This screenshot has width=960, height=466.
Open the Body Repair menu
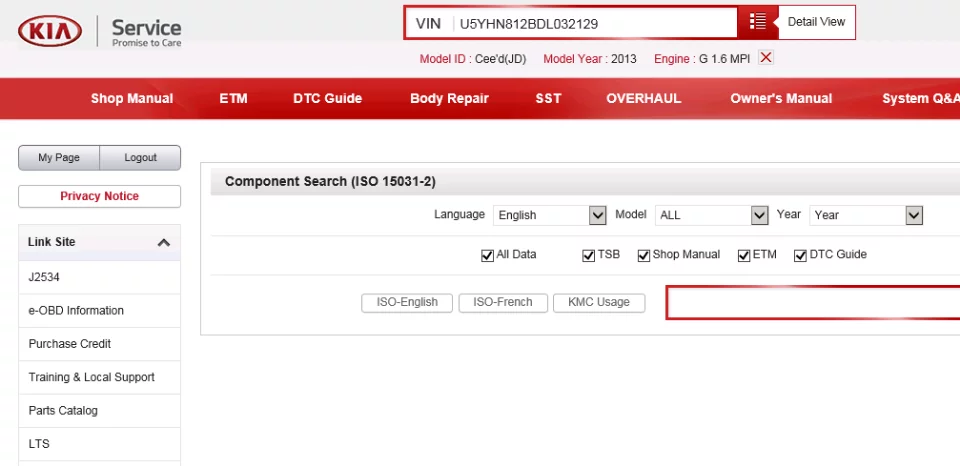449,99
